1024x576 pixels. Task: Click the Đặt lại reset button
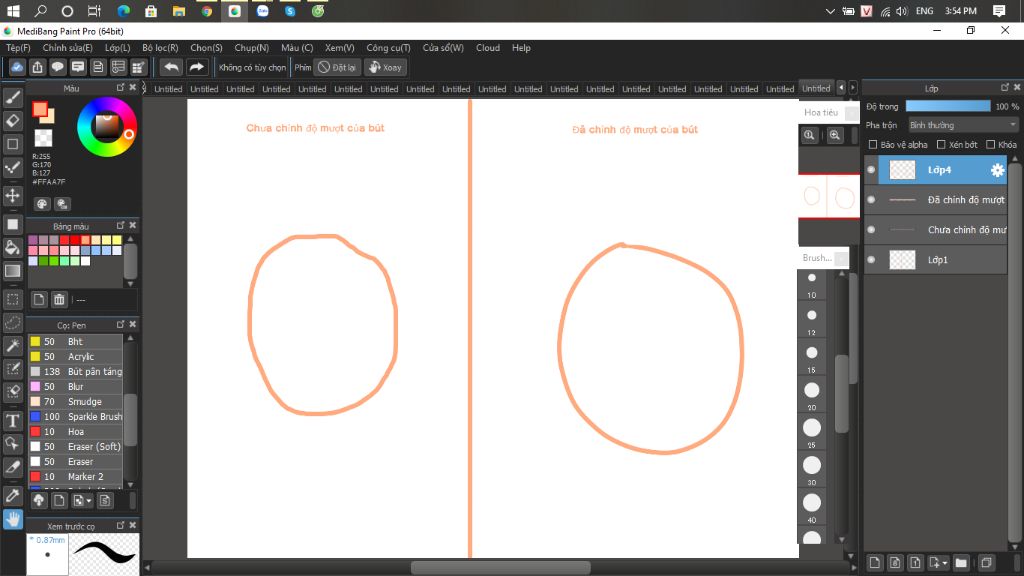pos(337,67)
